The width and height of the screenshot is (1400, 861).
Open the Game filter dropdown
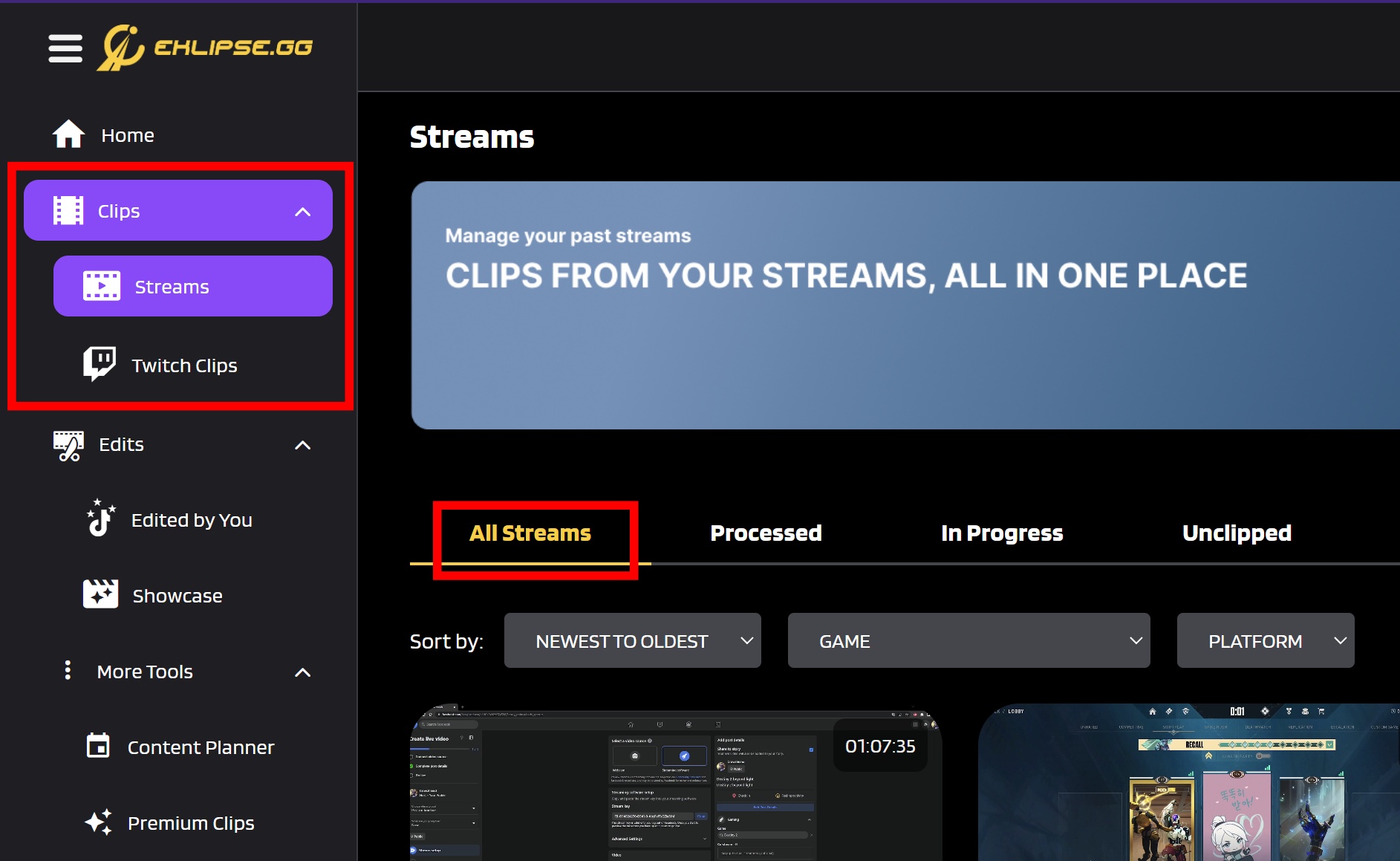click(x=968, y=640)
